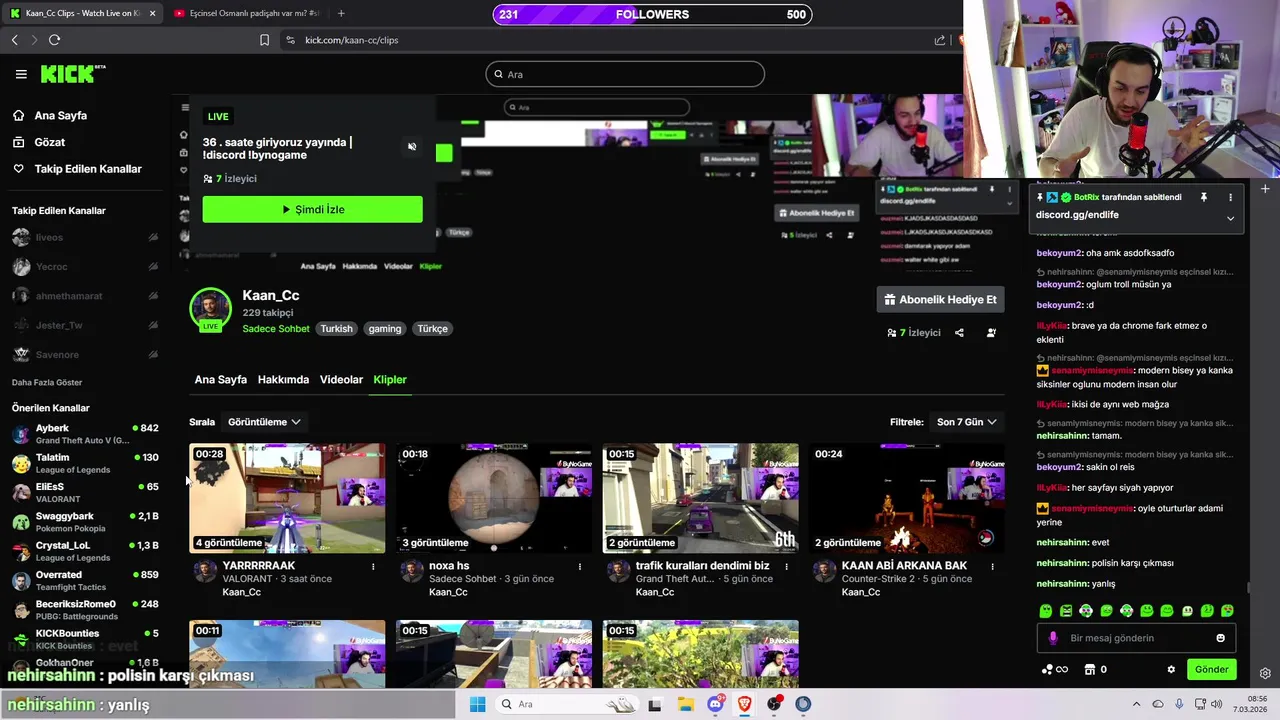Go back in browser history
Screen dimensions: 1280x720
point(15,40)
